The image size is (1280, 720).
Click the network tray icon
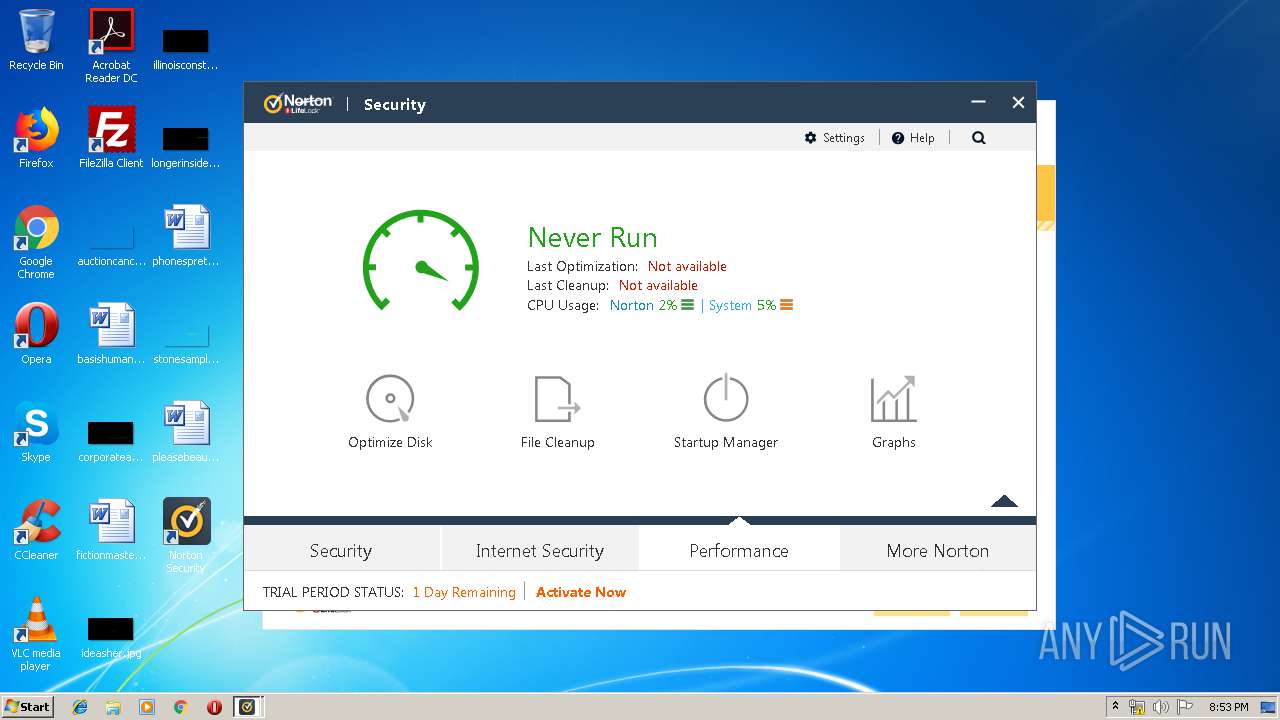pos(1137,707)
